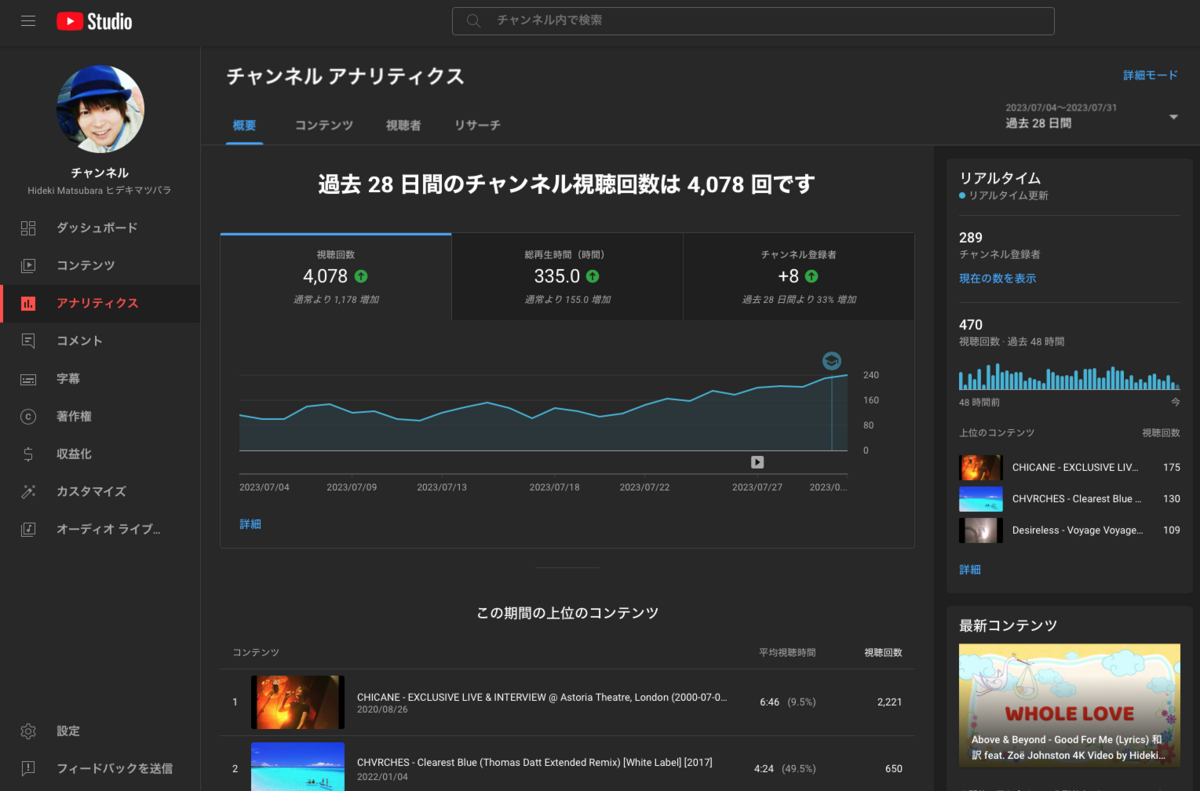
Task: Open ダッシュボード in the sidebar
Action: [100, 228]
